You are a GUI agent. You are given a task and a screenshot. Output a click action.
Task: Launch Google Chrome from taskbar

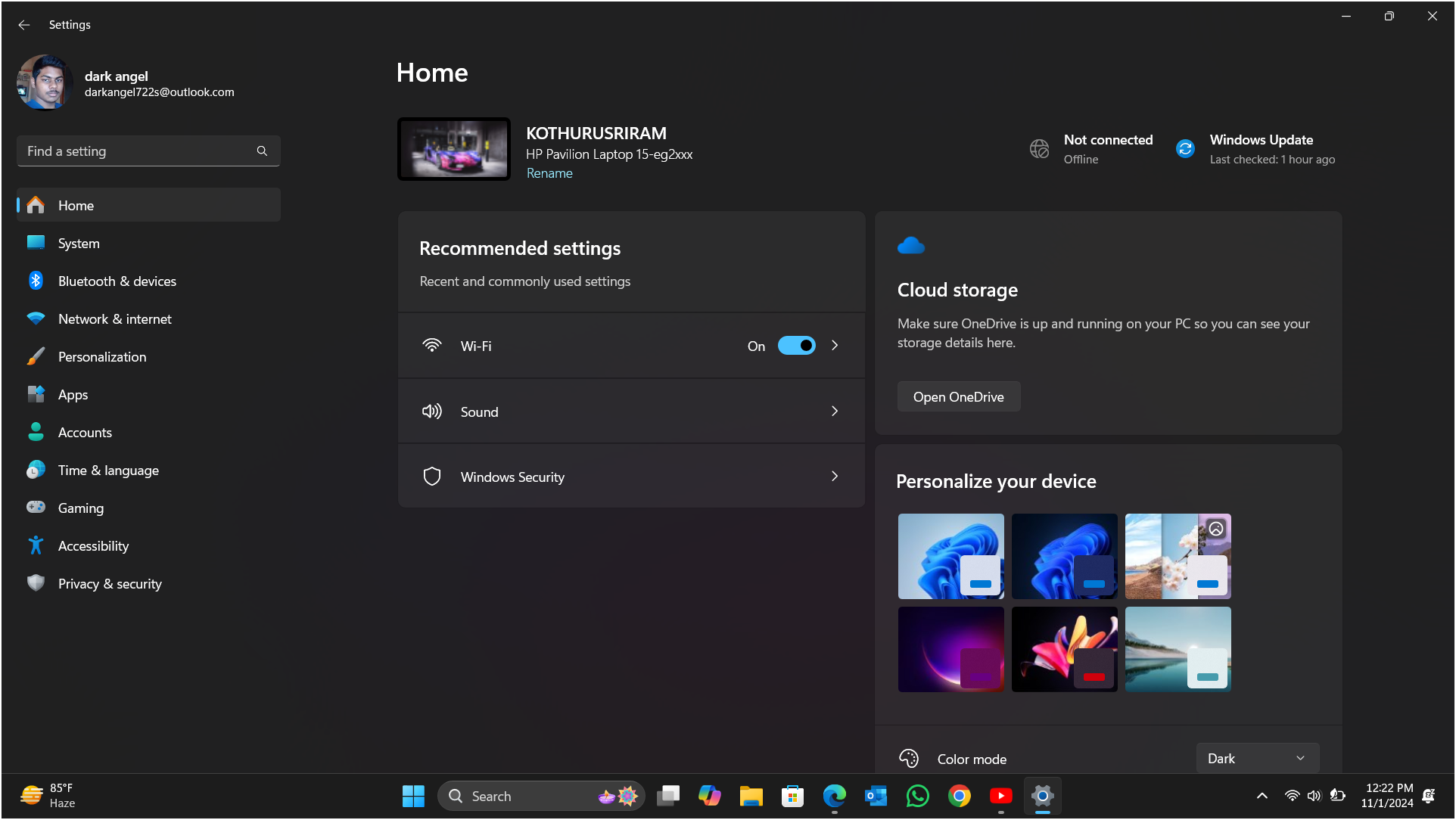click(959, 796)
